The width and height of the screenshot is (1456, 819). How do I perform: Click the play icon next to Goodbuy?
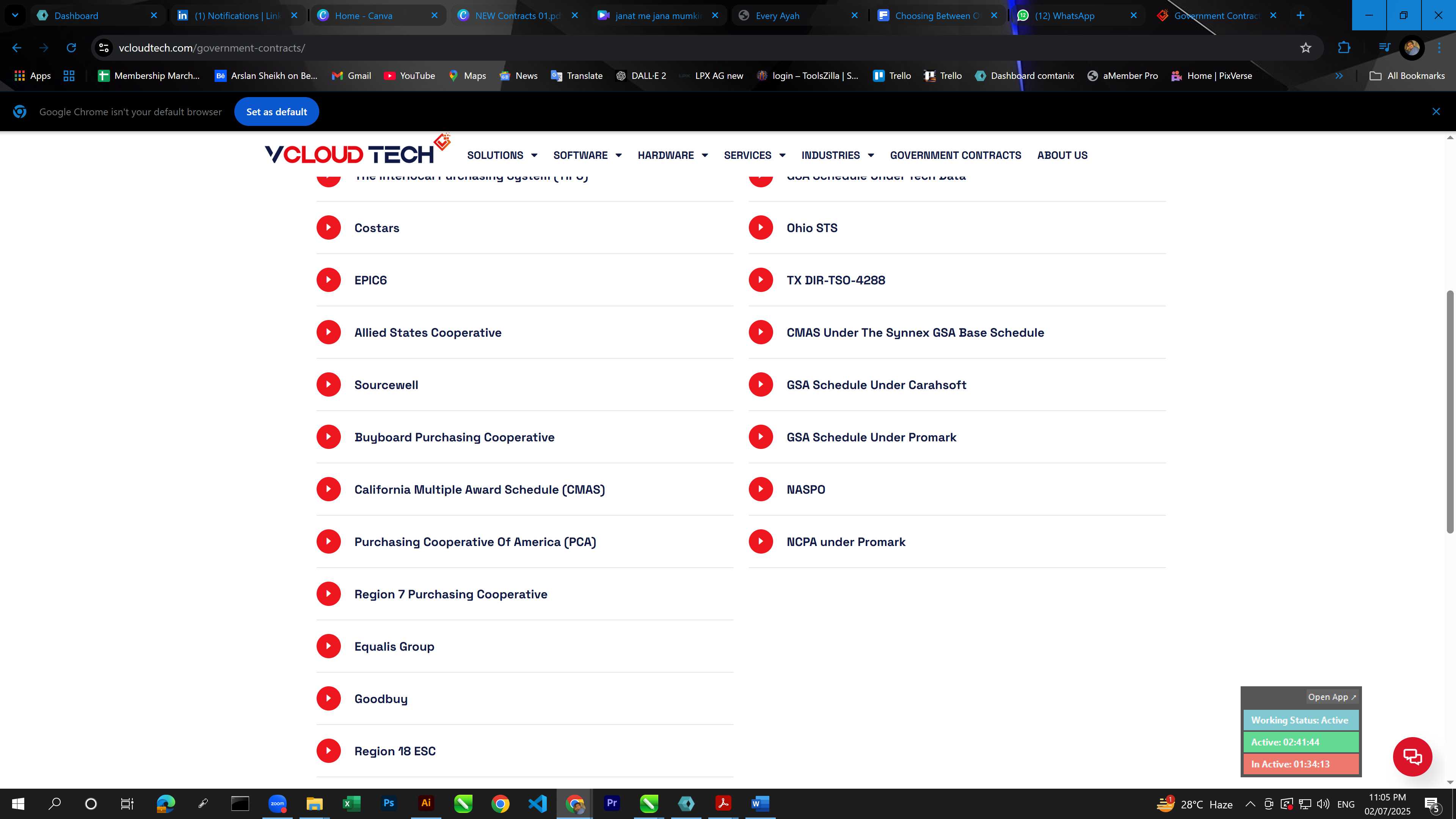pos(328,698)
